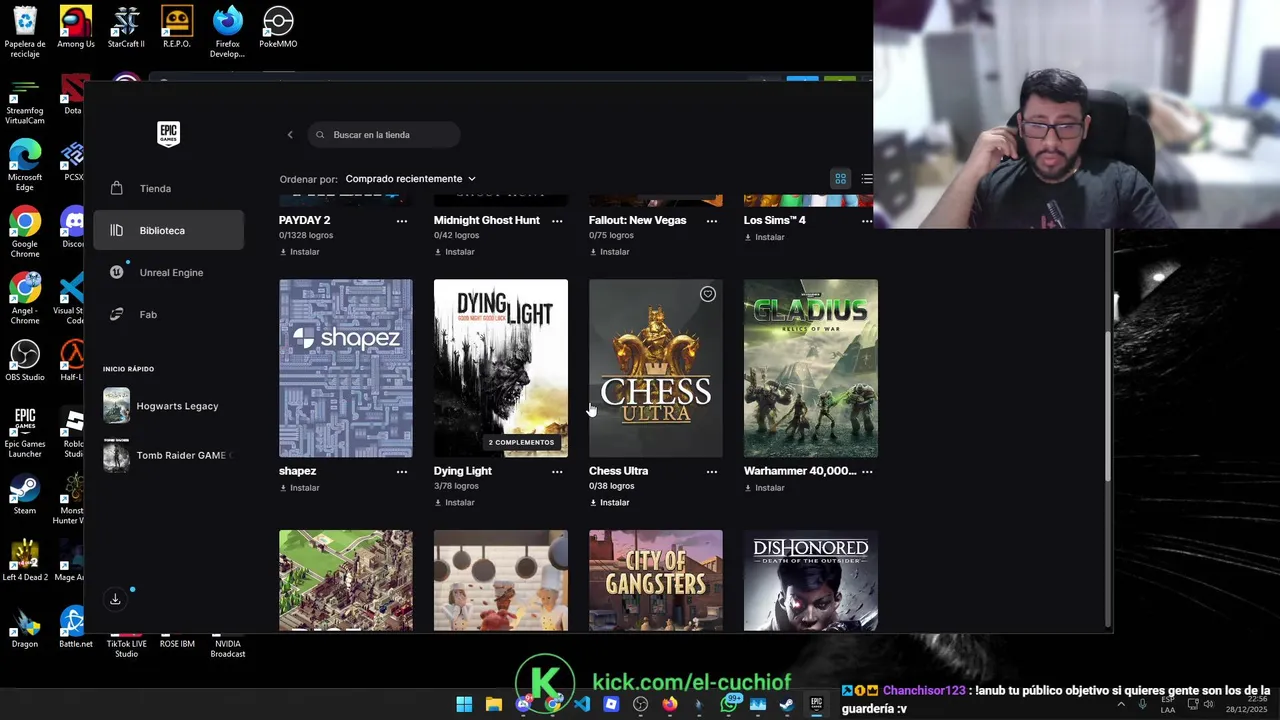Image resolution: width=1280 pixels, height=720 pixels.
Task: Open the Windows Start button in taskbar
Action: click(464, 704)
